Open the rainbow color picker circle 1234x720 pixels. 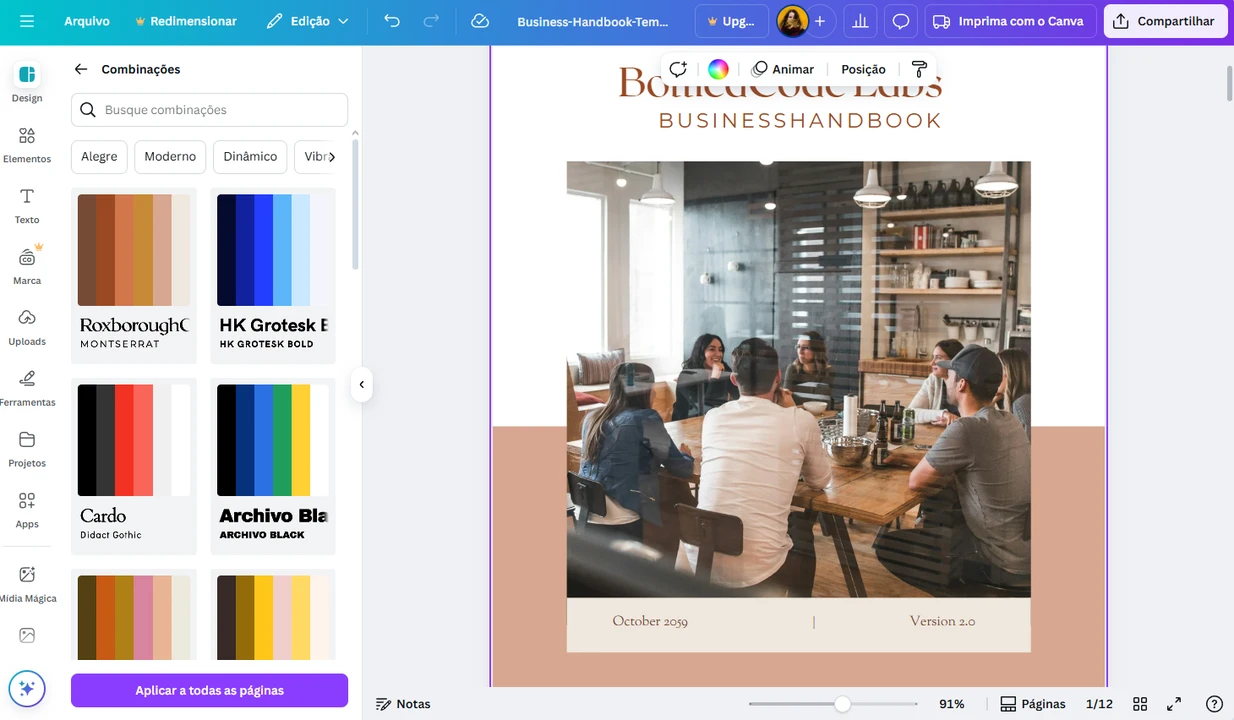[718, 69]
